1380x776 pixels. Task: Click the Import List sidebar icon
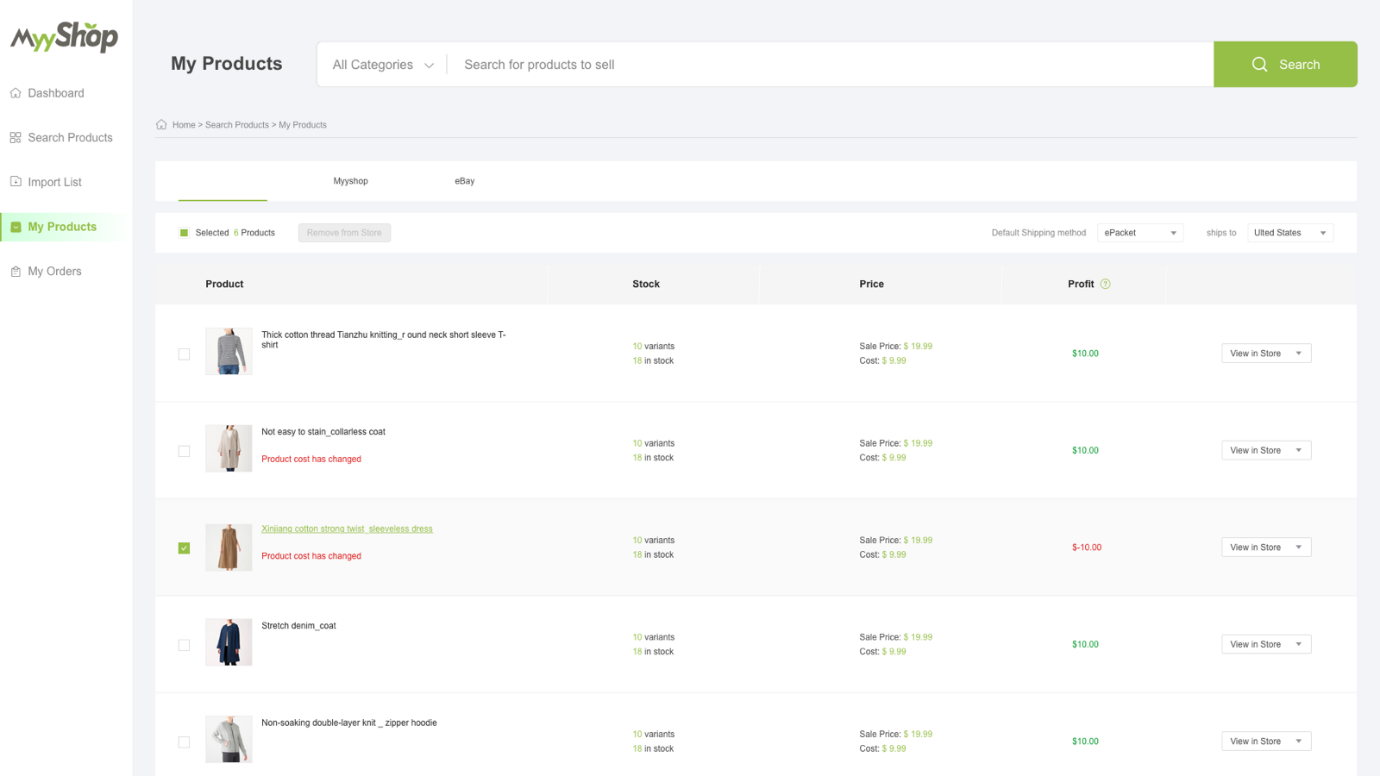point(16,182)
